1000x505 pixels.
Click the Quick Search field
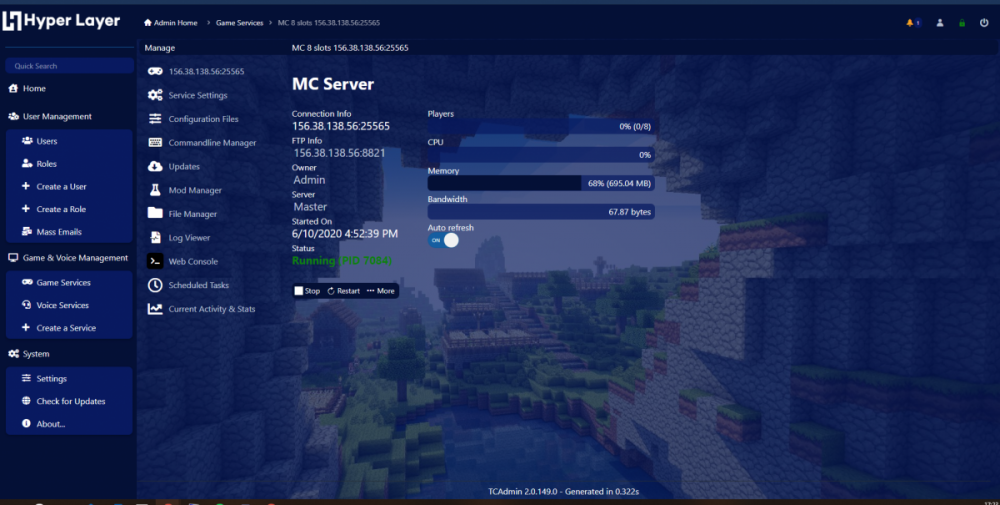click(x=68, y=66)
